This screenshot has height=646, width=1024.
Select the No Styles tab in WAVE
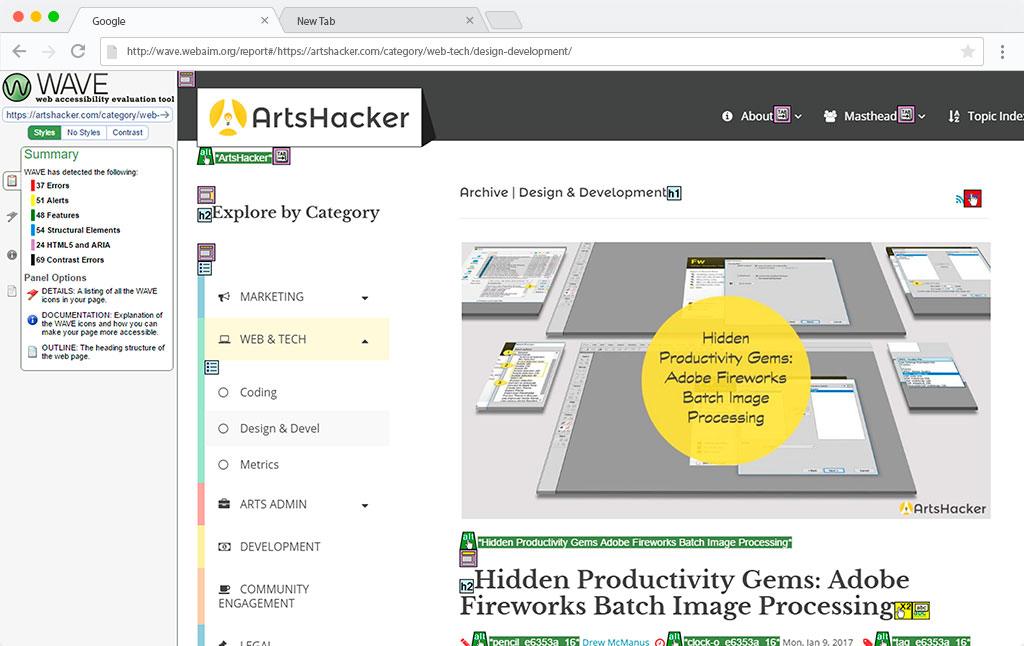84,133
